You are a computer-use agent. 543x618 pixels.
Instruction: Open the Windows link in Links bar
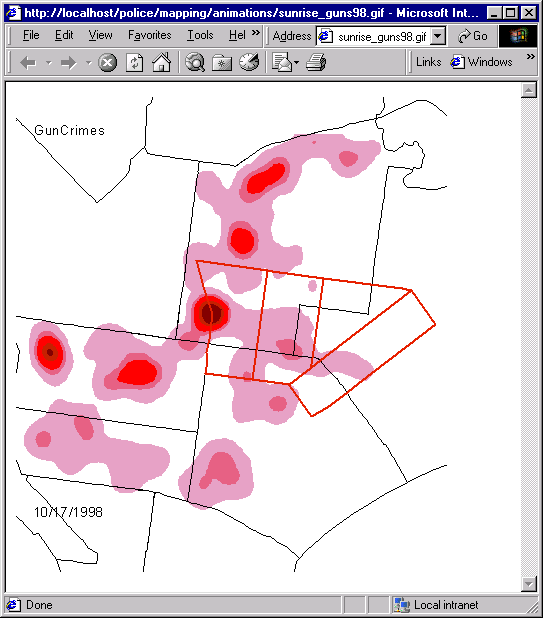click(x=481, y=62)
